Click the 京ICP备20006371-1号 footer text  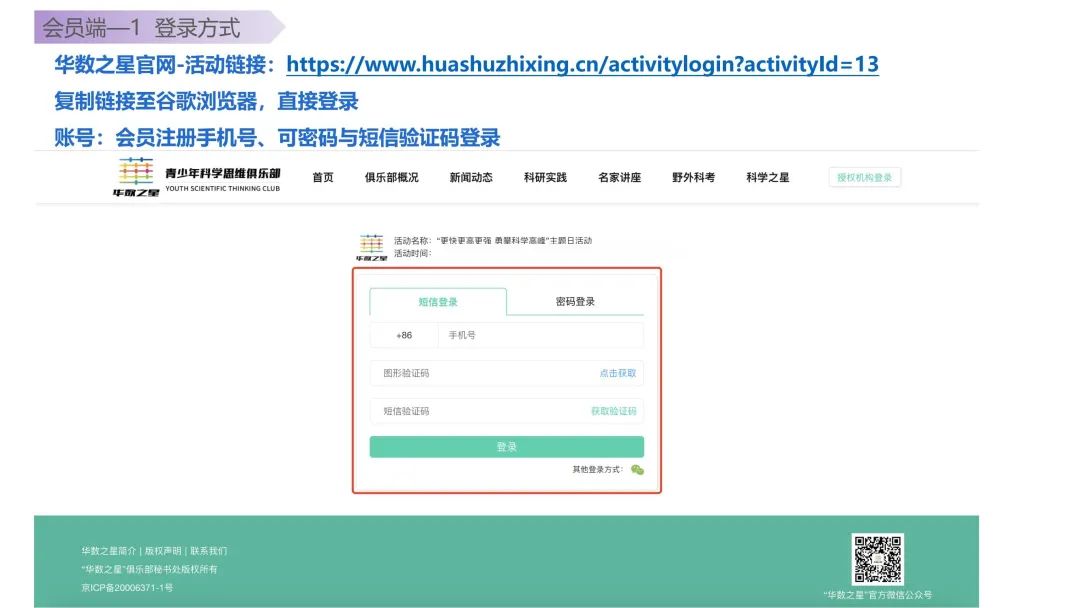click(127, 587)
